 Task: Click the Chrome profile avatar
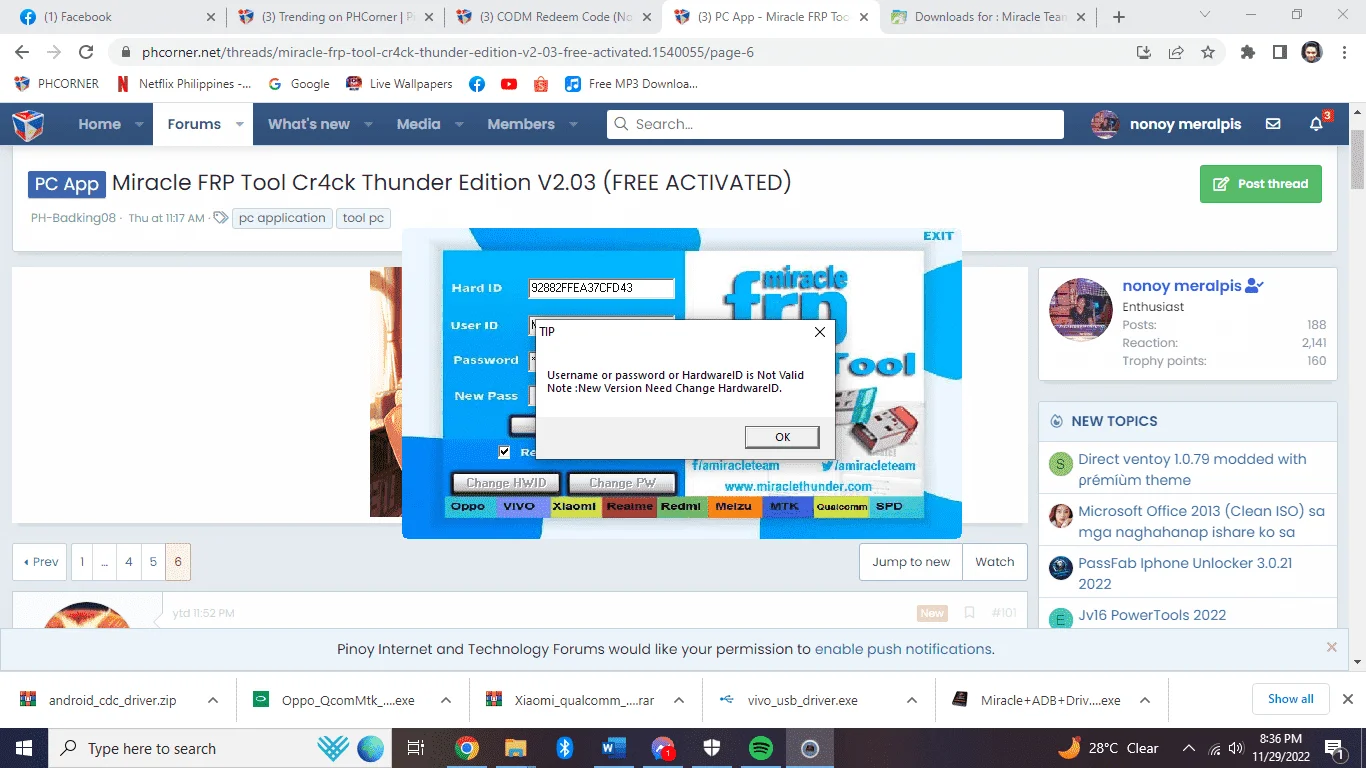[x=1311, y=52]
